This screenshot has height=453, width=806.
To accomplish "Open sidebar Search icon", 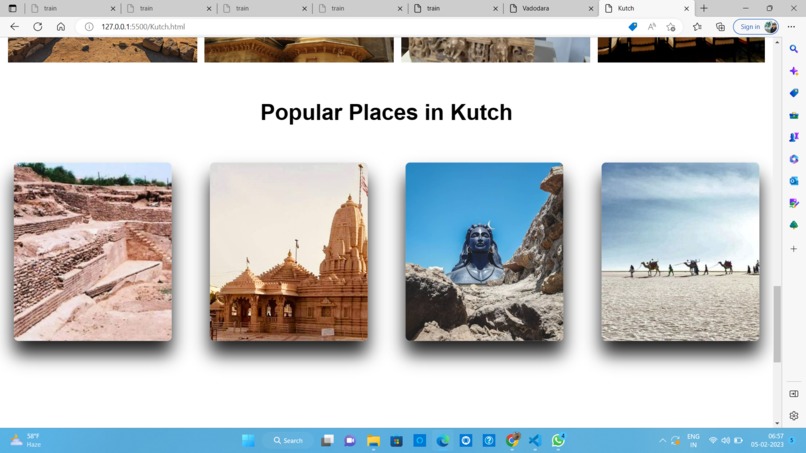I will [x=794, y=49].
